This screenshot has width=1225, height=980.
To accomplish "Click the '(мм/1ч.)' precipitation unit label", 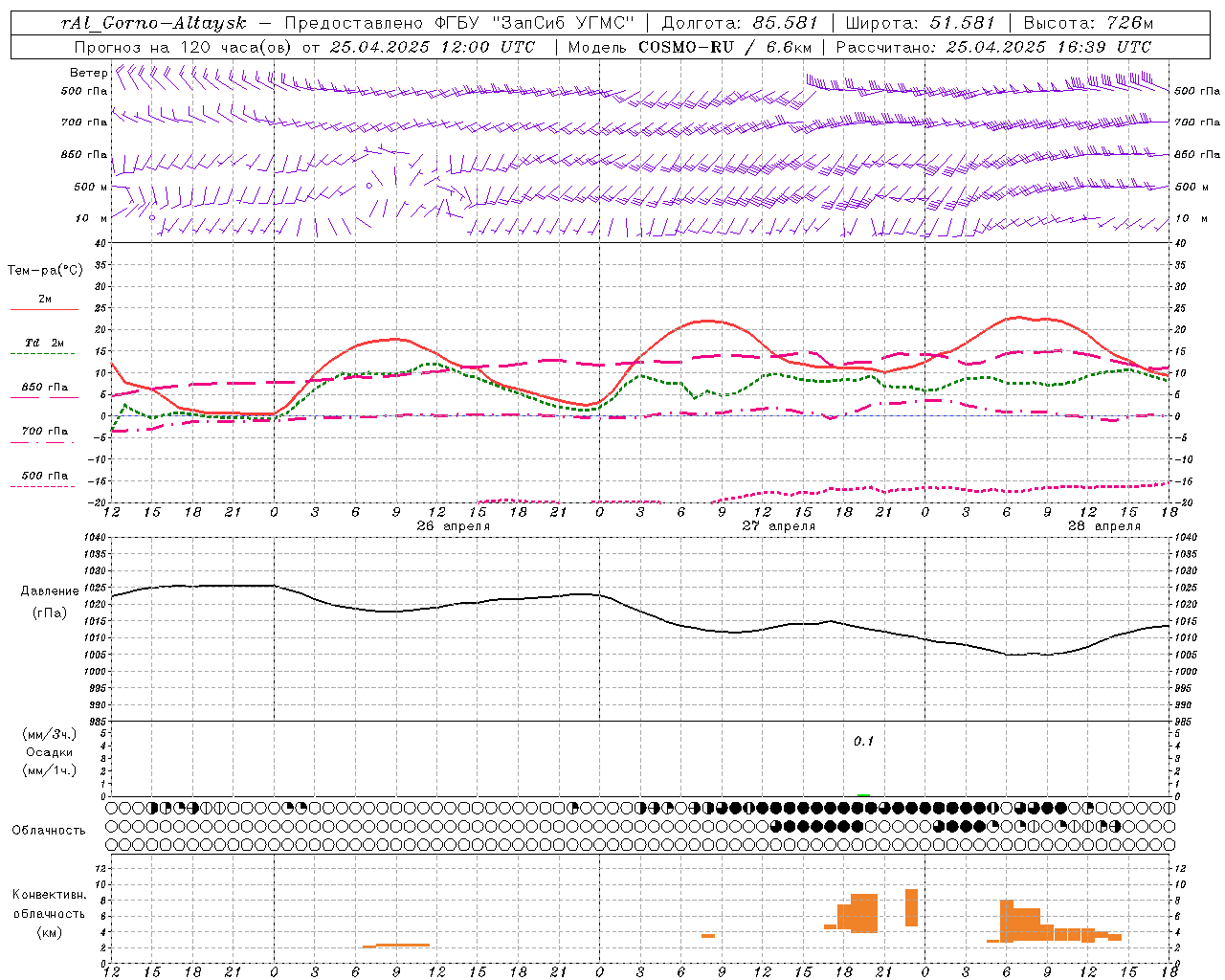I will pyautogui.click(x=50, y=770).
